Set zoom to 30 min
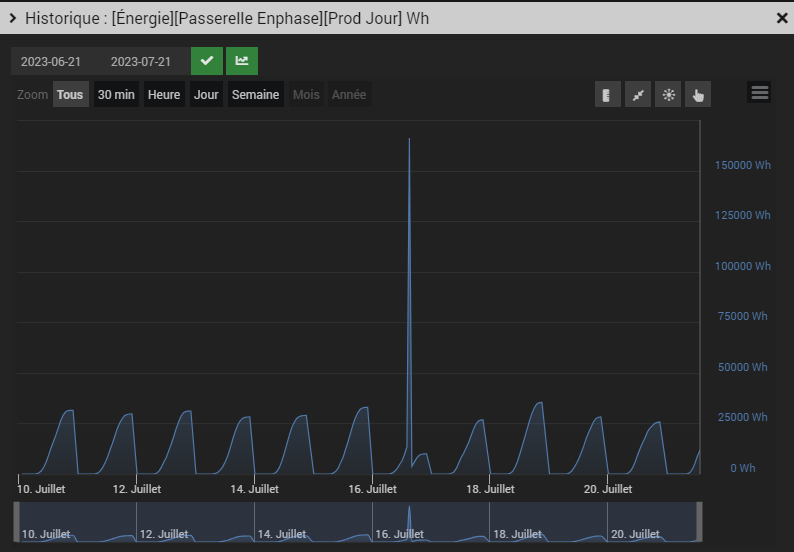 [x=116, y=95]
